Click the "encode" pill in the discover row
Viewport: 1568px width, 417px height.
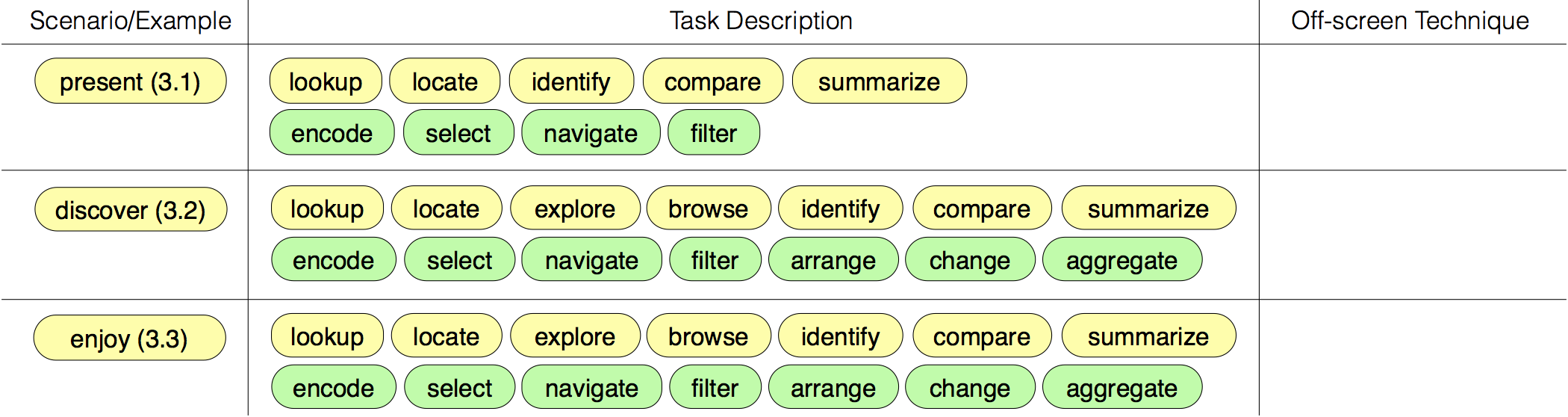click(x=333, y=260)
